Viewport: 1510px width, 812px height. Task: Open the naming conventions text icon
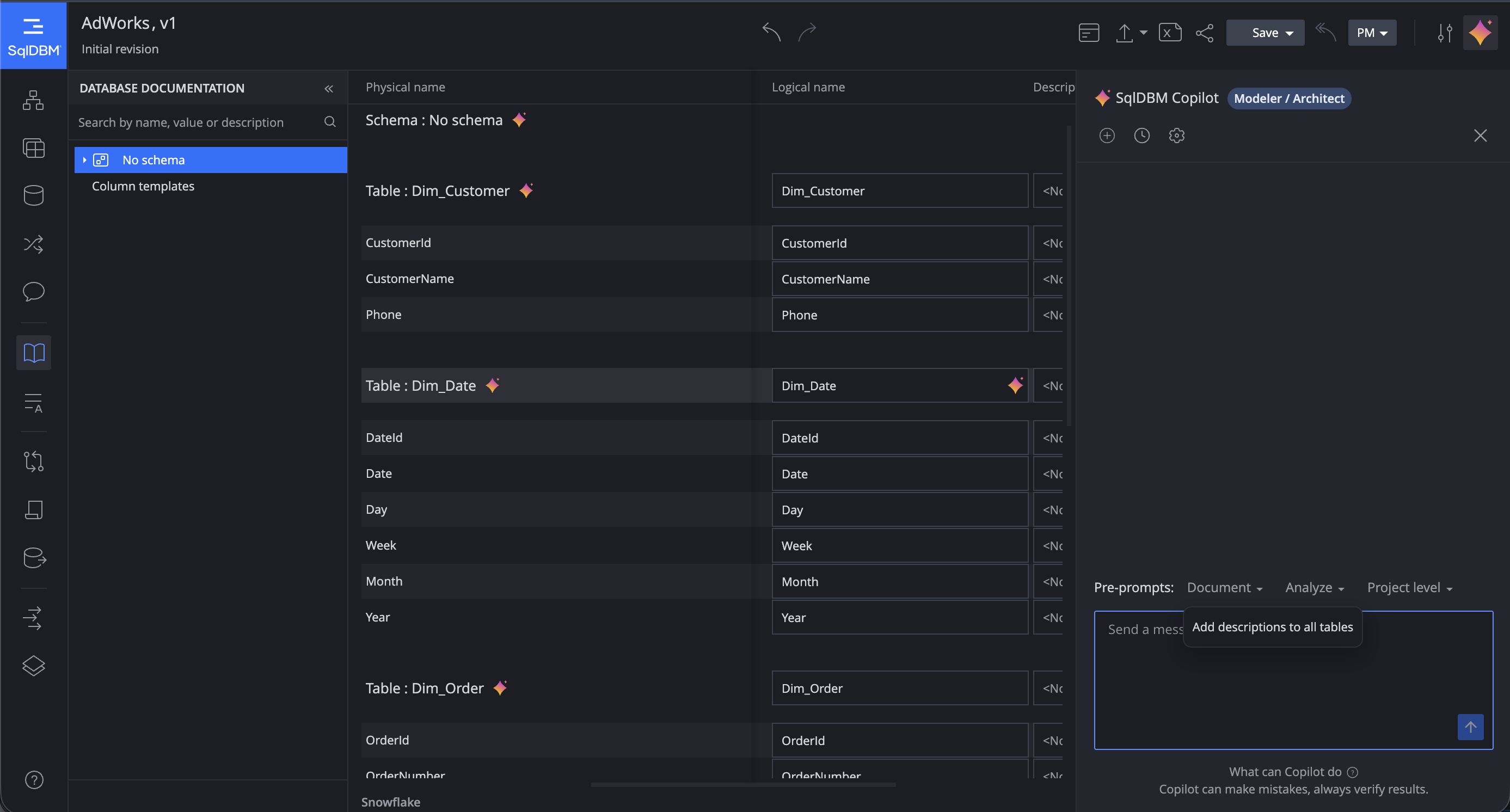pos(33,403)
